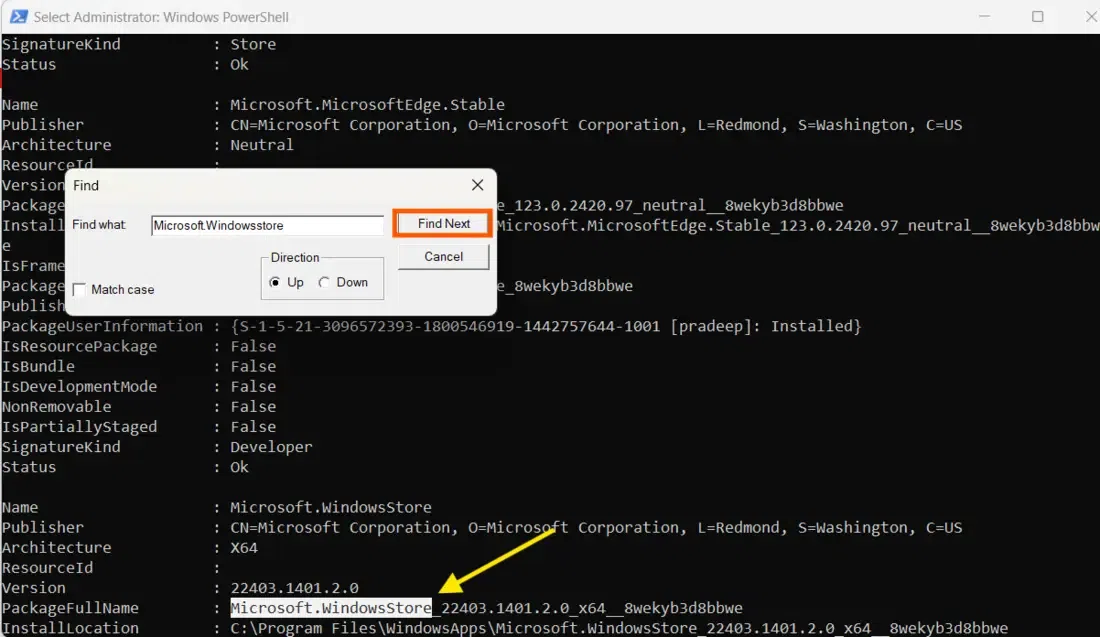Viewport: 1100px width, 637px height.
Task: Click the 'X64' architecture value
Action: tap(244, 547)
